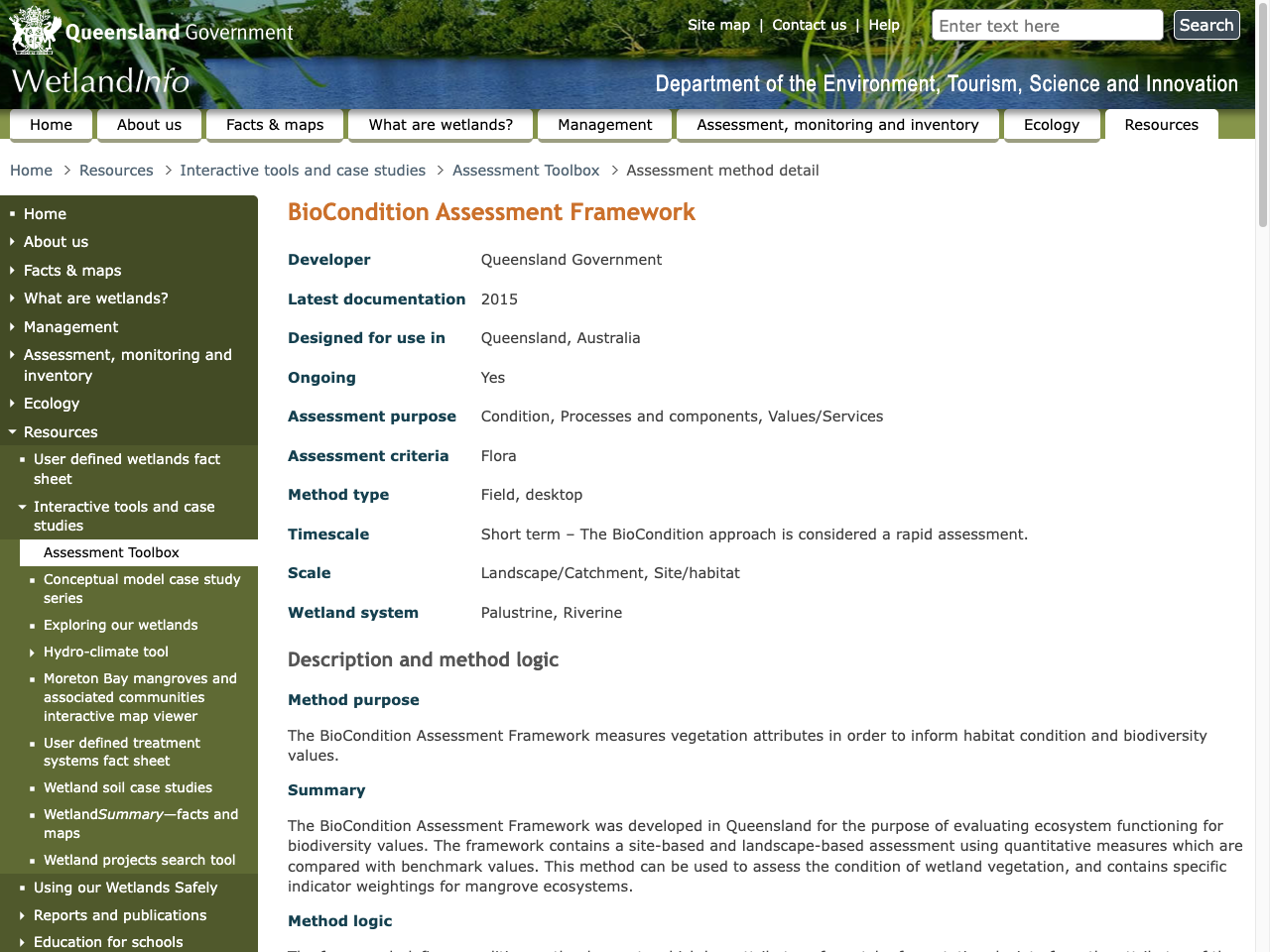Open the What are wetlands? tab
The image size is (1270, 952).
(440, 125)
